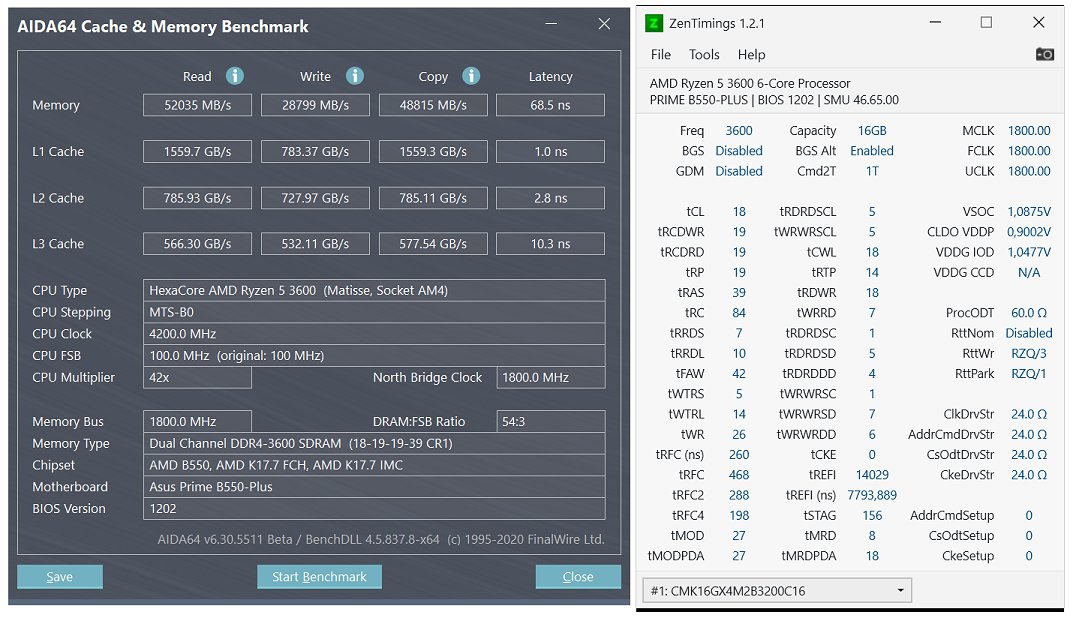
Task: Open the Help menu in ZenTimings
Action: point(751,55)
